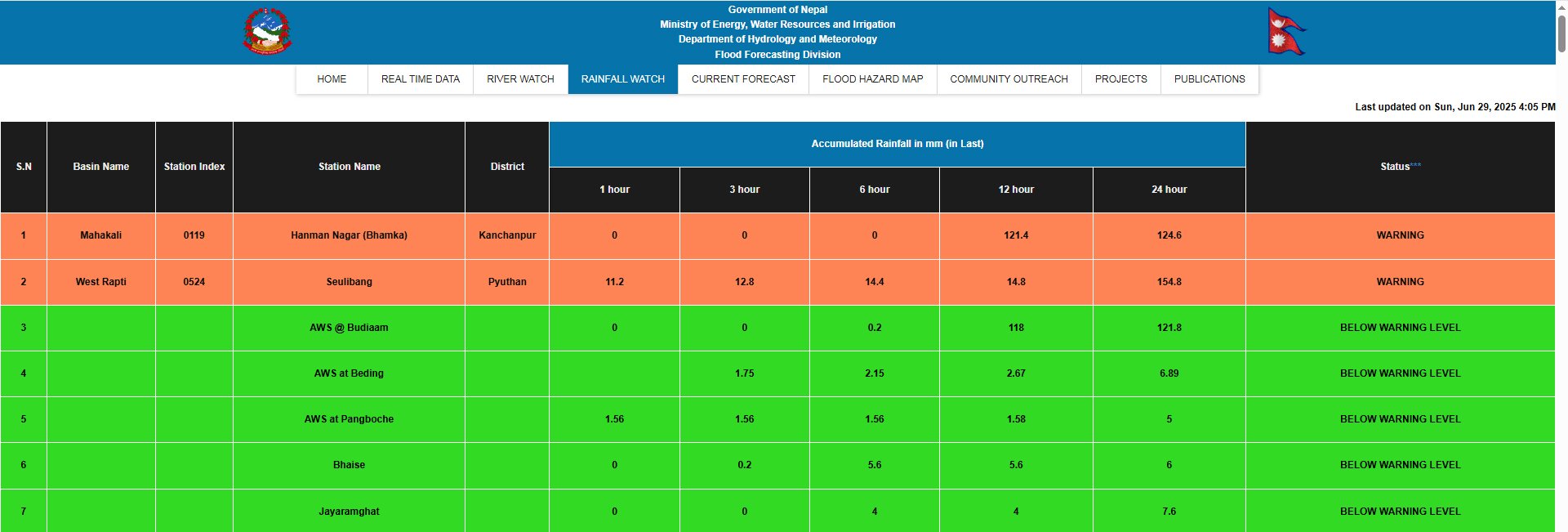Open CURRENT FORECAST menu item
This screenshot has width=1568, height=532.
pos(743,79)
